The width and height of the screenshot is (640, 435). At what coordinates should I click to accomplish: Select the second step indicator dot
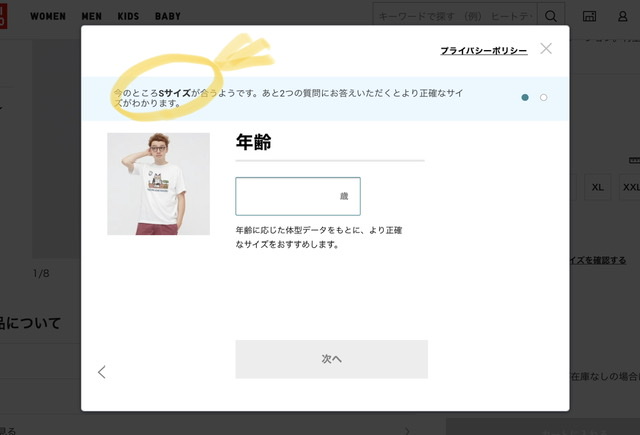pyautogui.click(x=543, y=97)
